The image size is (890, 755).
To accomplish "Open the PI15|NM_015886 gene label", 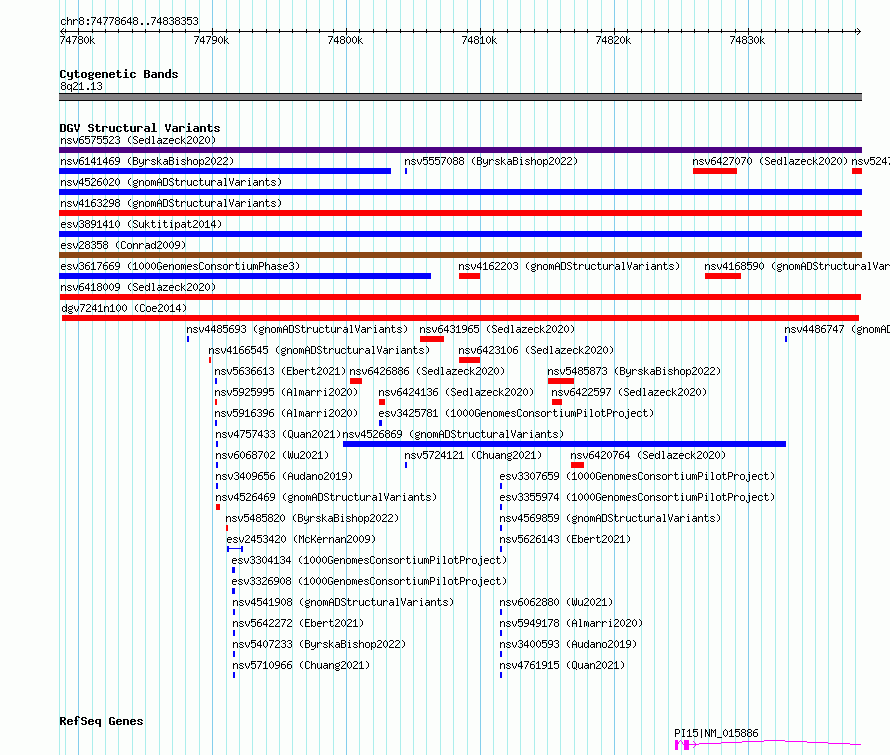I will (x=716, y=733).
